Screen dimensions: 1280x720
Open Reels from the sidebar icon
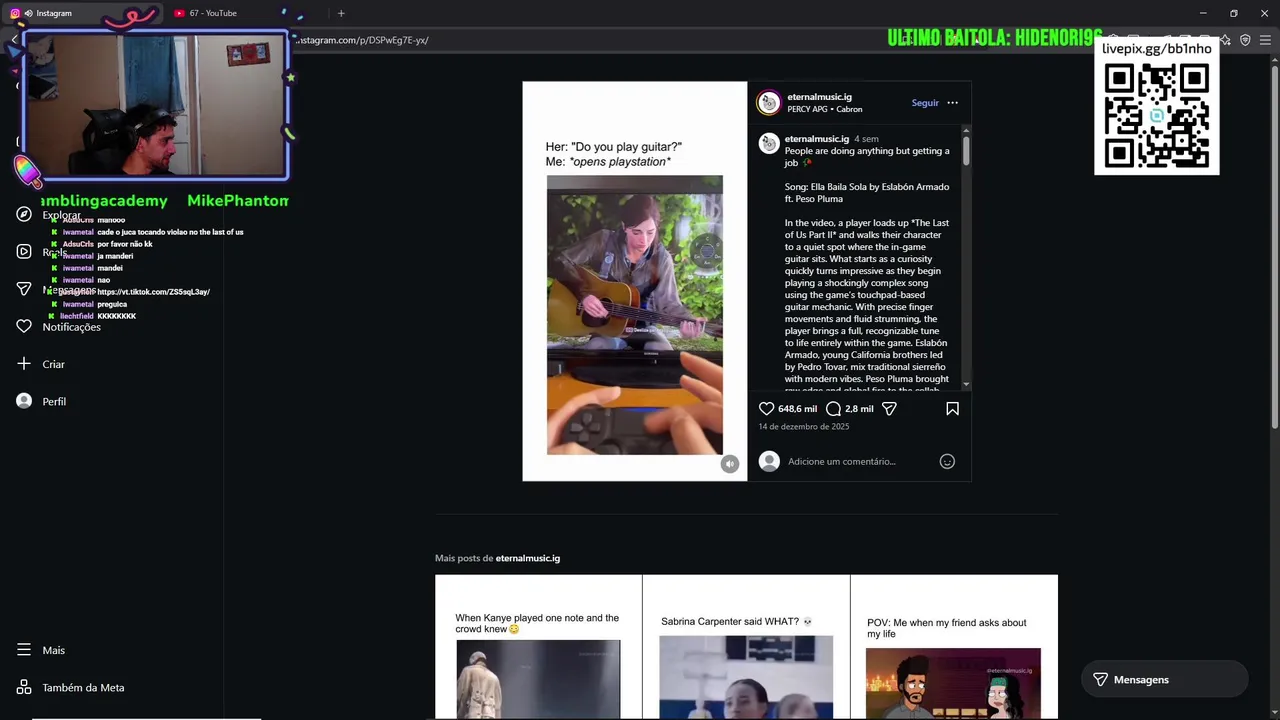point(24,251)
